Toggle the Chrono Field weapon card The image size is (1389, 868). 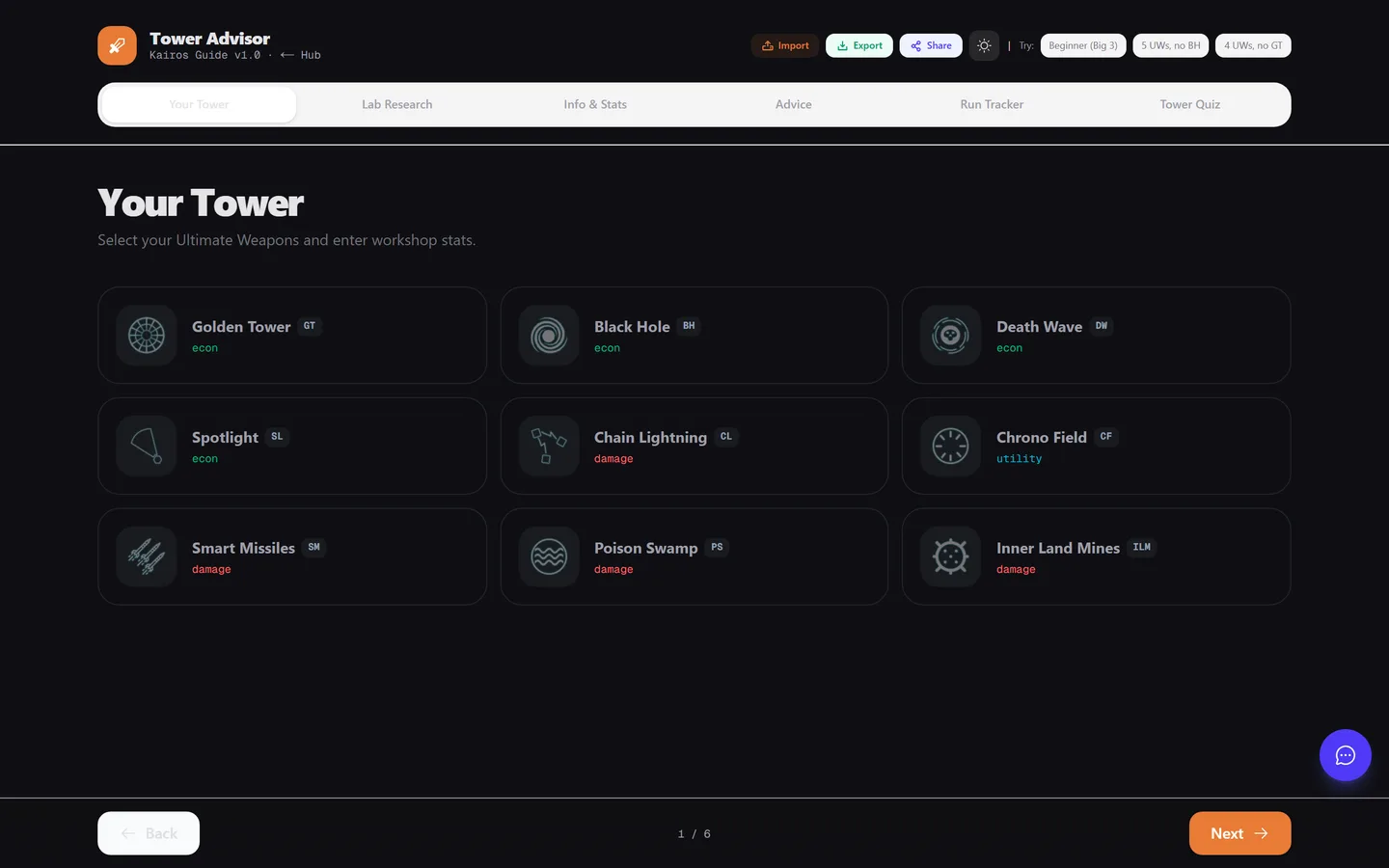[1097, 446]
